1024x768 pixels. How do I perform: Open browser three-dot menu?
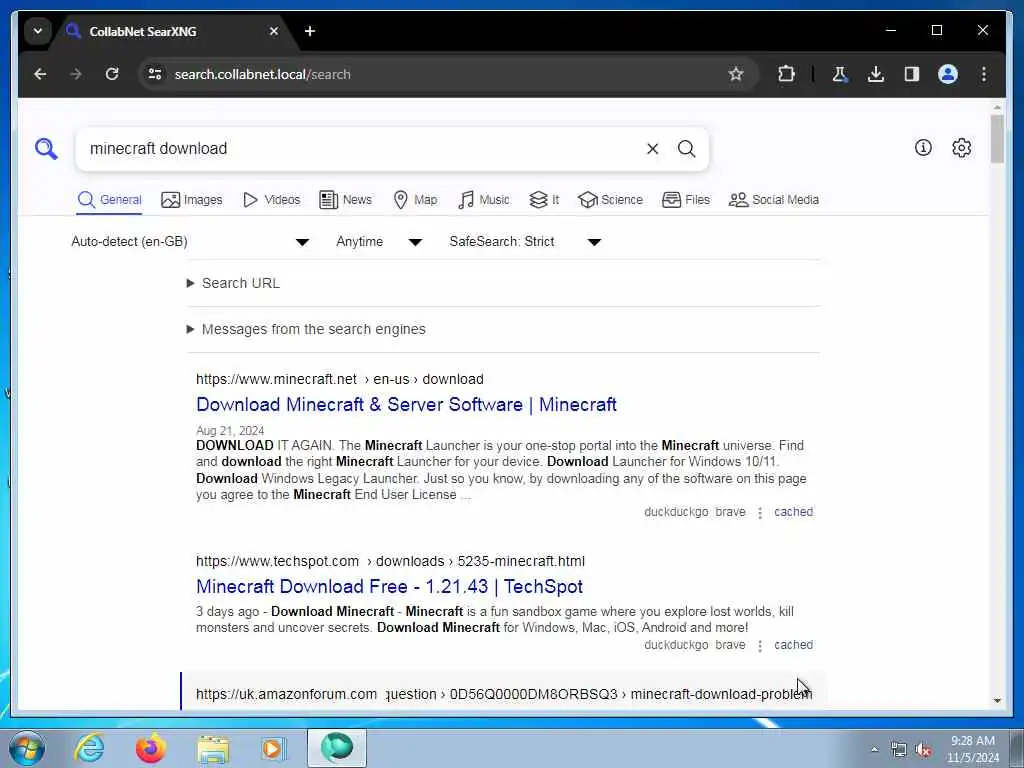[x=984, y=74]
